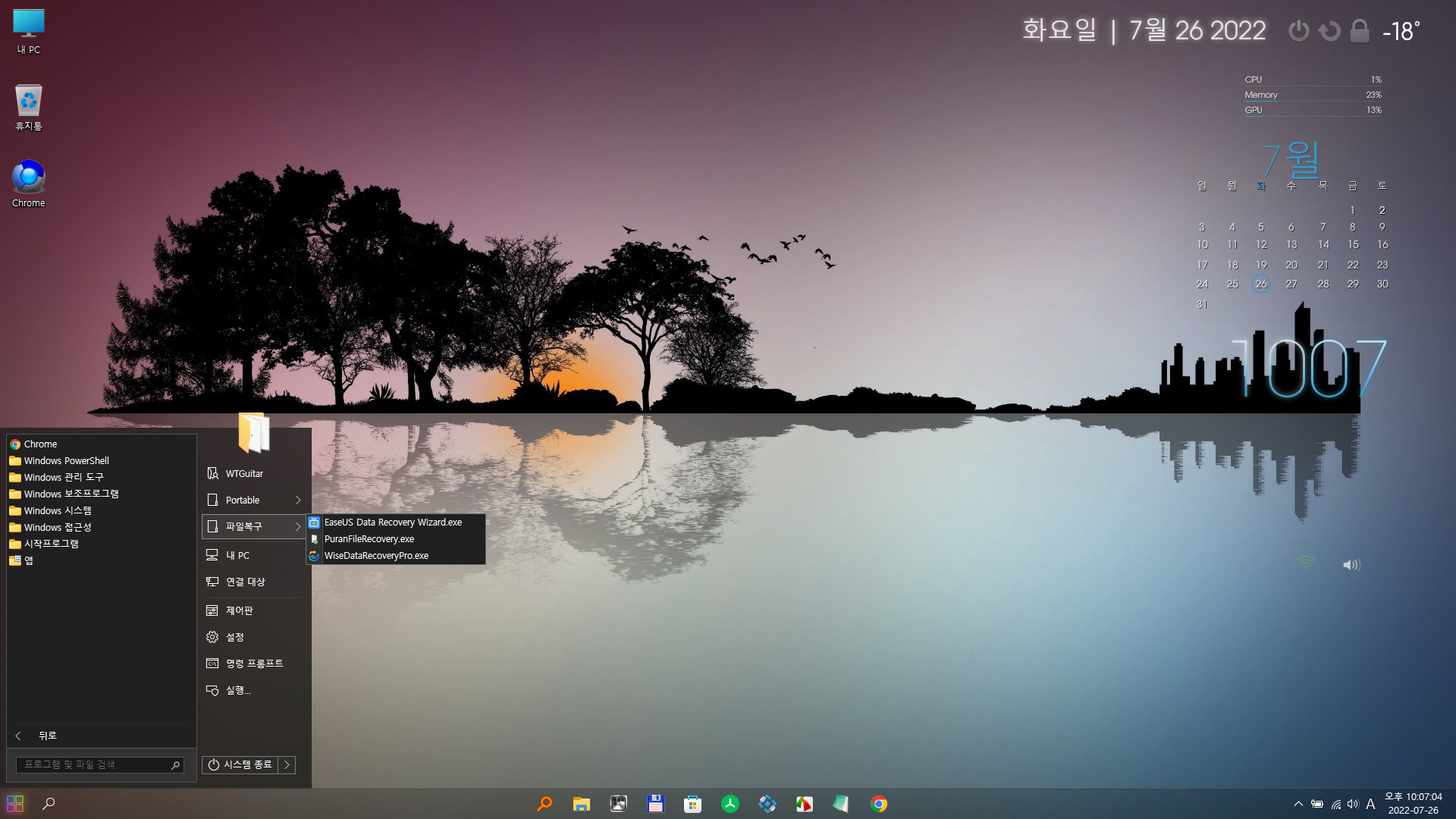The height and width of the screenshot is (819, 1456).
Task: Open 연결 대상 in start menu
Action: coord(253,582)
